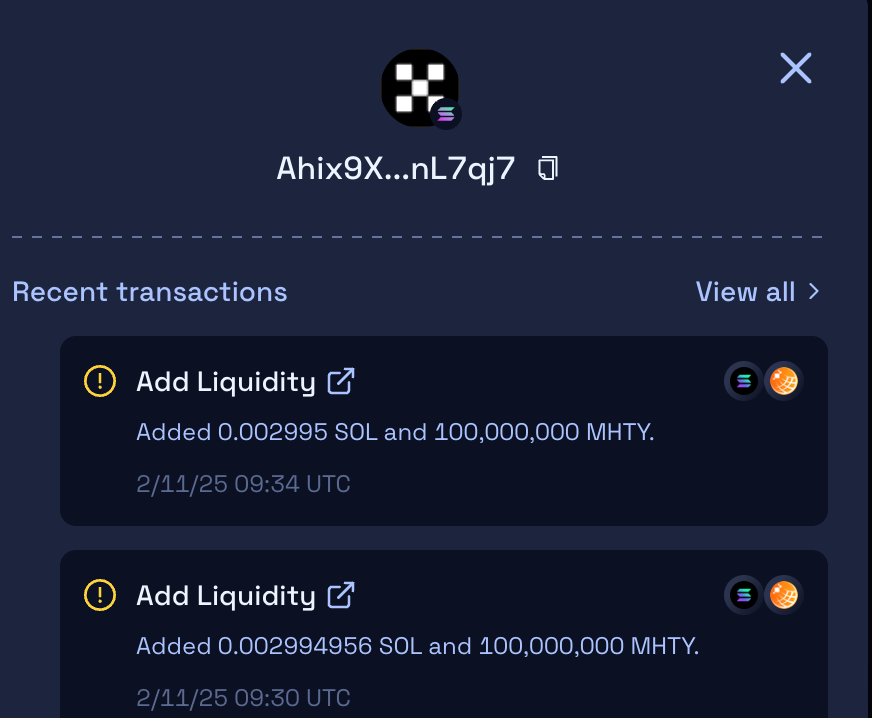This screenshot has height=718, width=872.
Task: Copy the Ahix9X...nL7qj7 wallet address
Action: (548, 168)
